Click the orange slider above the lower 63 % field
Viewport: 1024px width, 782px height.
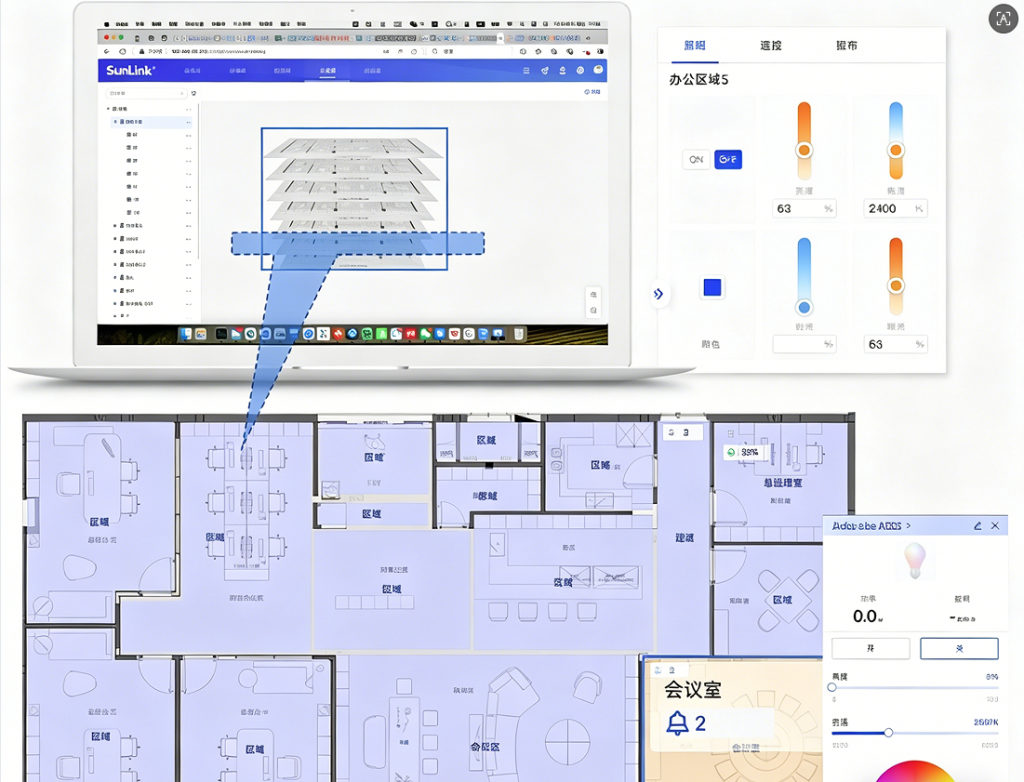click(x=895, y=277)
